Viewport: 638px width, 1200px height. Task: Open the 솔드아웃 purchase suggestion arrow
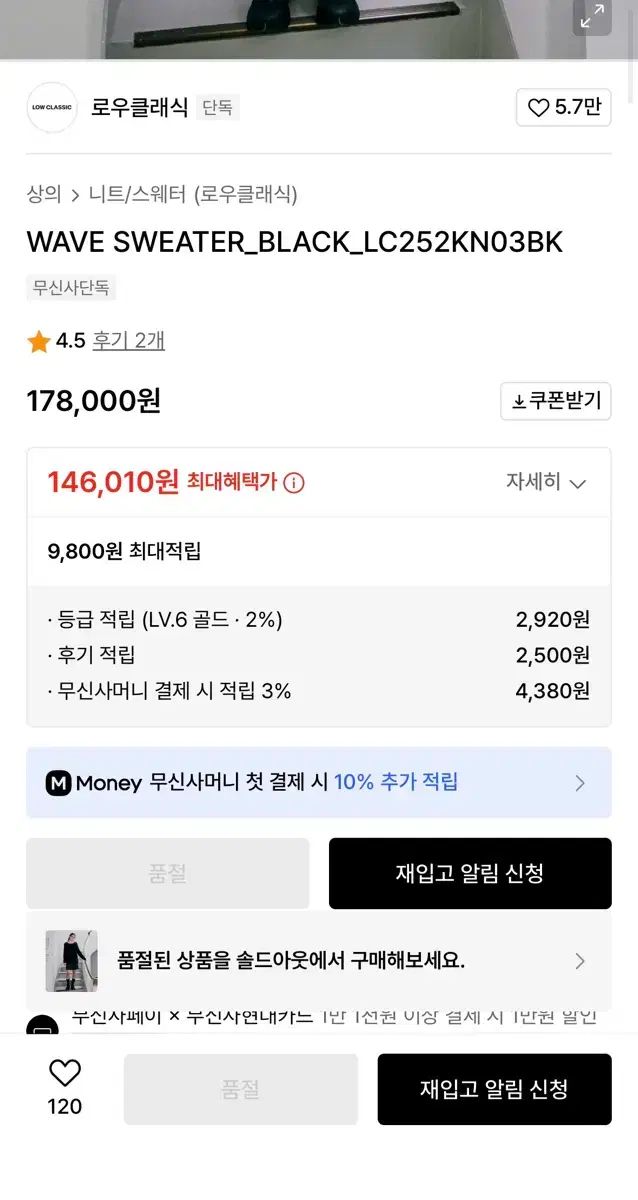(x=580, y=961)
